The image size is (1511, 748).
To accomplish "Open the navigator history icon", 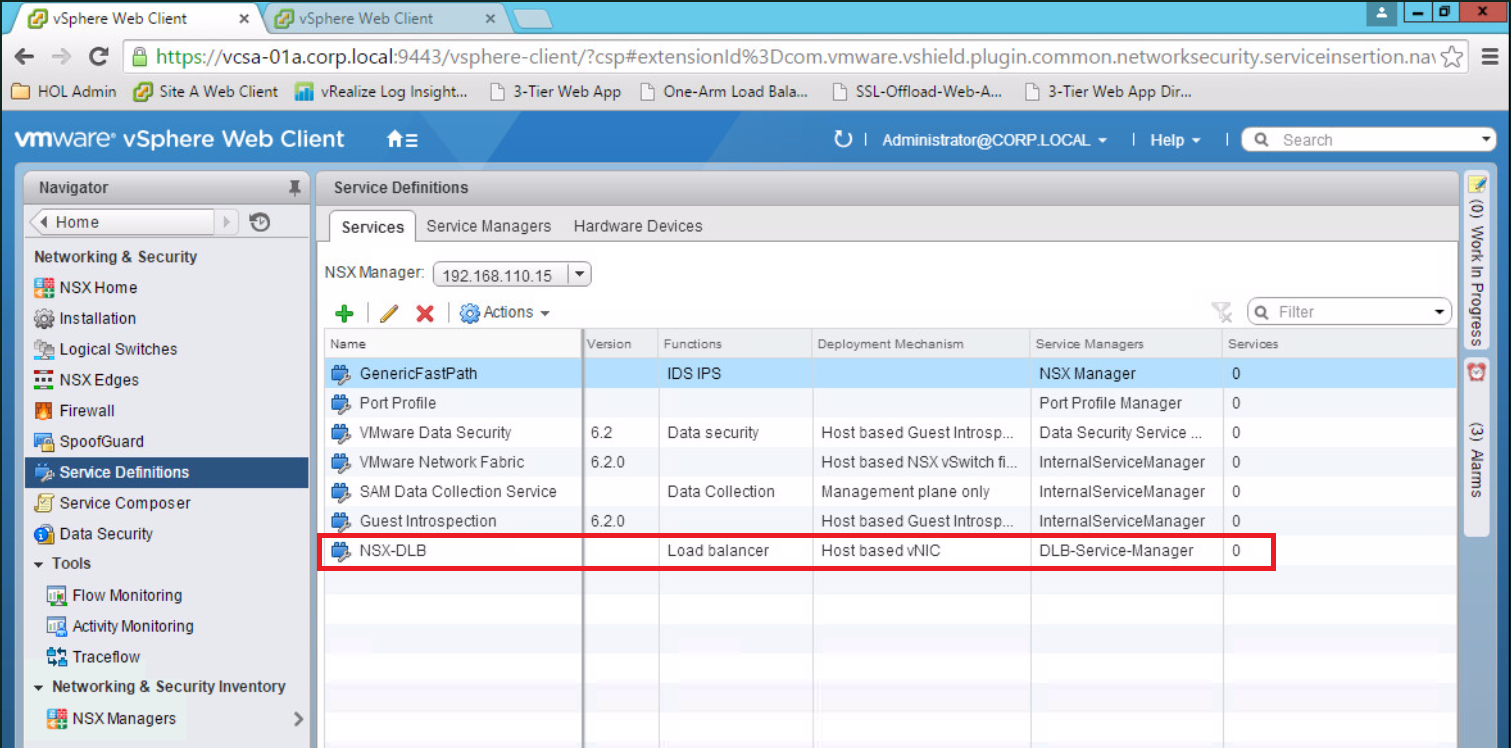I will tap(260, 222).
